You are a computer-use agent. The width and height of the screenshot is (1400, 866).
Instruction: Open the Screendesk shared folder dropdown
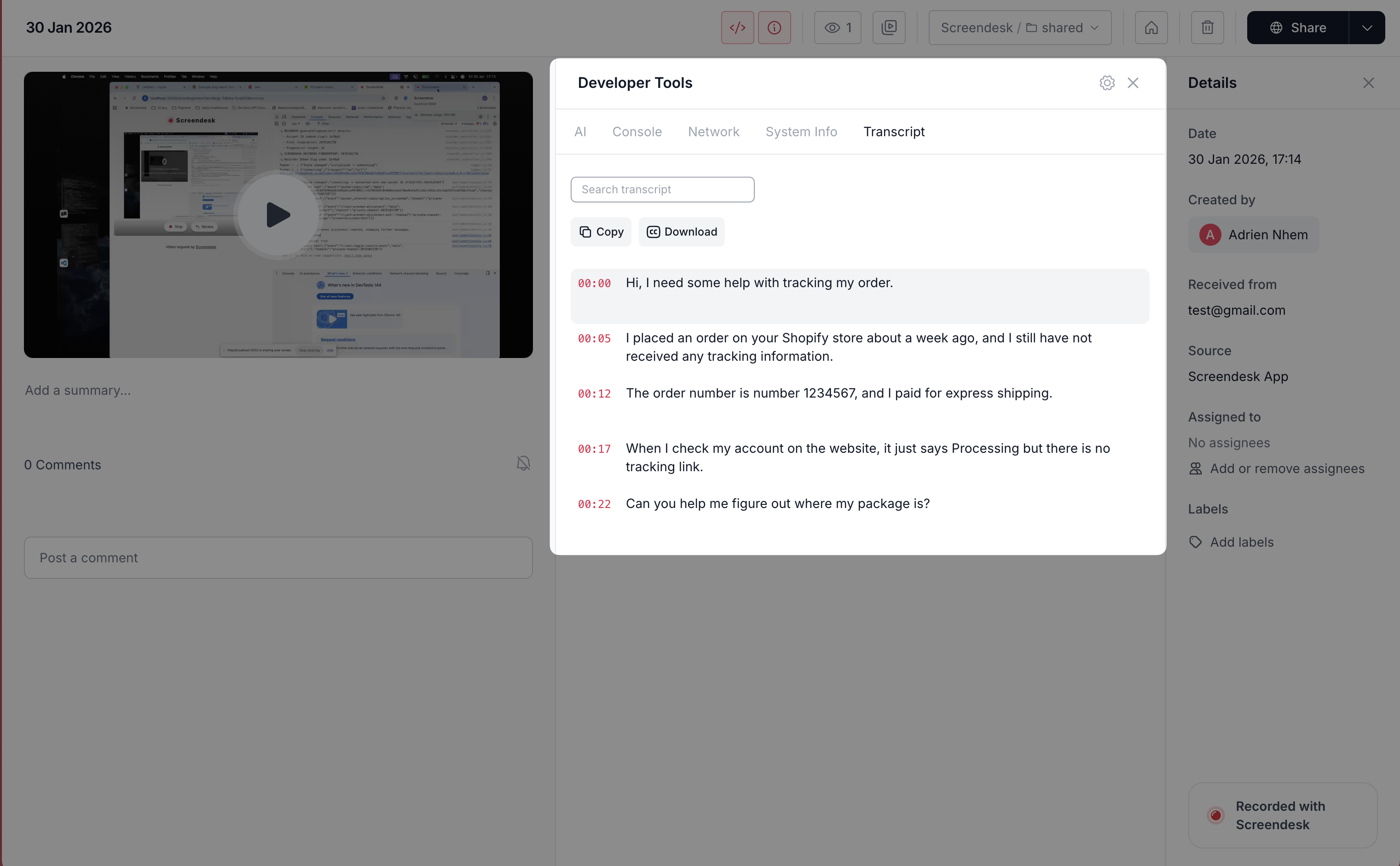point(1020,28)
